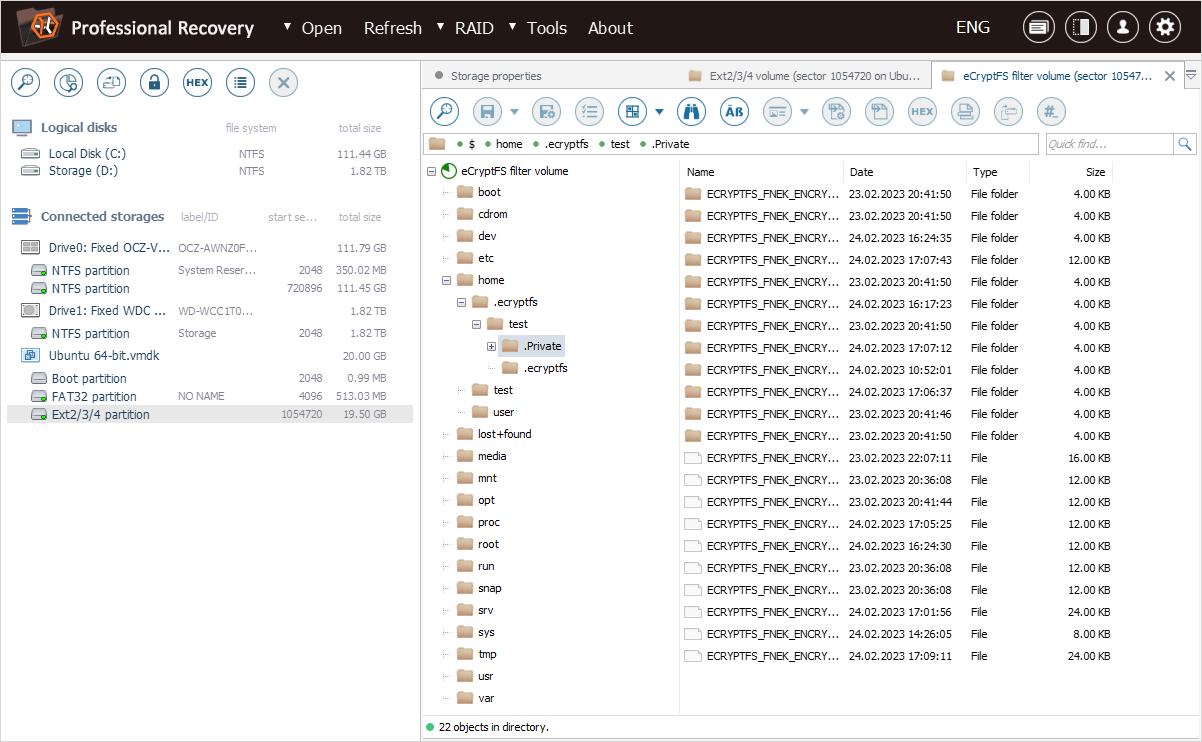Click the binoculars find icon in file toolbar
The width and height of the screenshot is (1202, 742).
(691, 112)
